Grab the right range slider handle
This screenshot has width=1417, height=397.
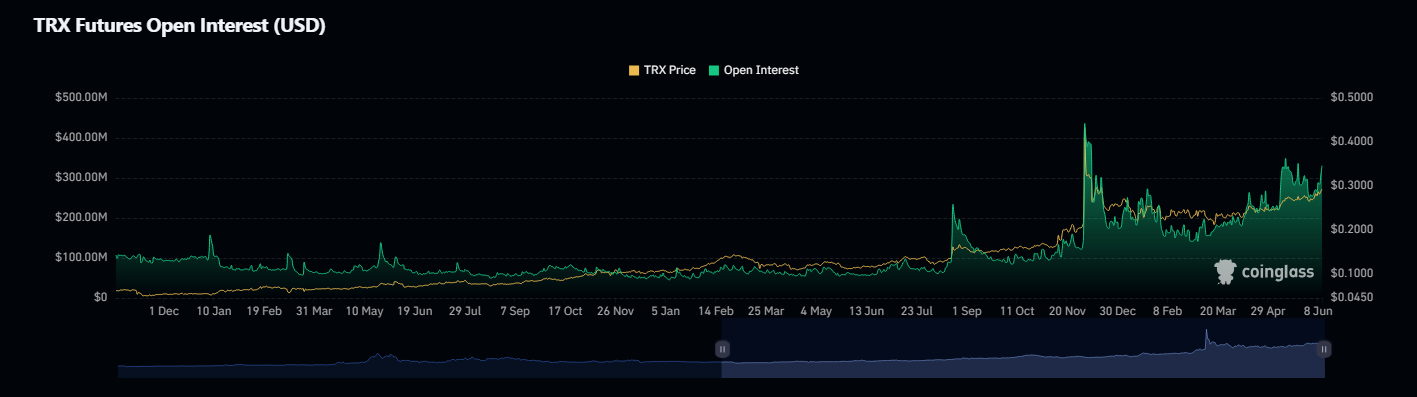1324,349
